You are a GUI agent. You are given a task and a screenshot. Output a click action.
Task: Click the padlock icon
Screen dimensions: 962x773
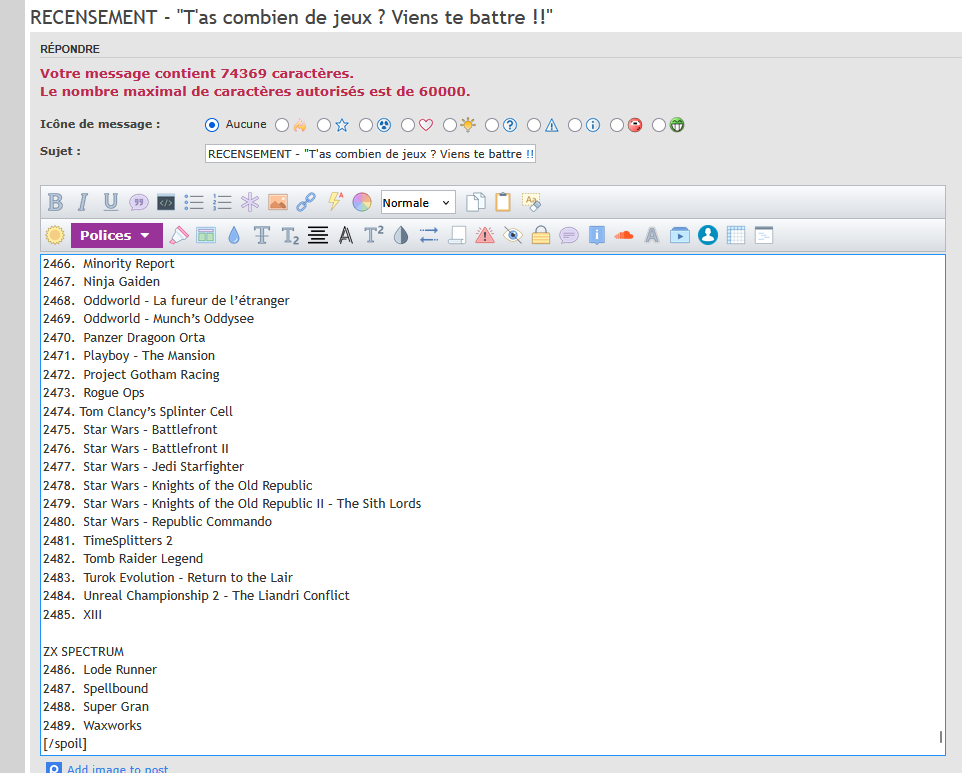tap(541, 235)
